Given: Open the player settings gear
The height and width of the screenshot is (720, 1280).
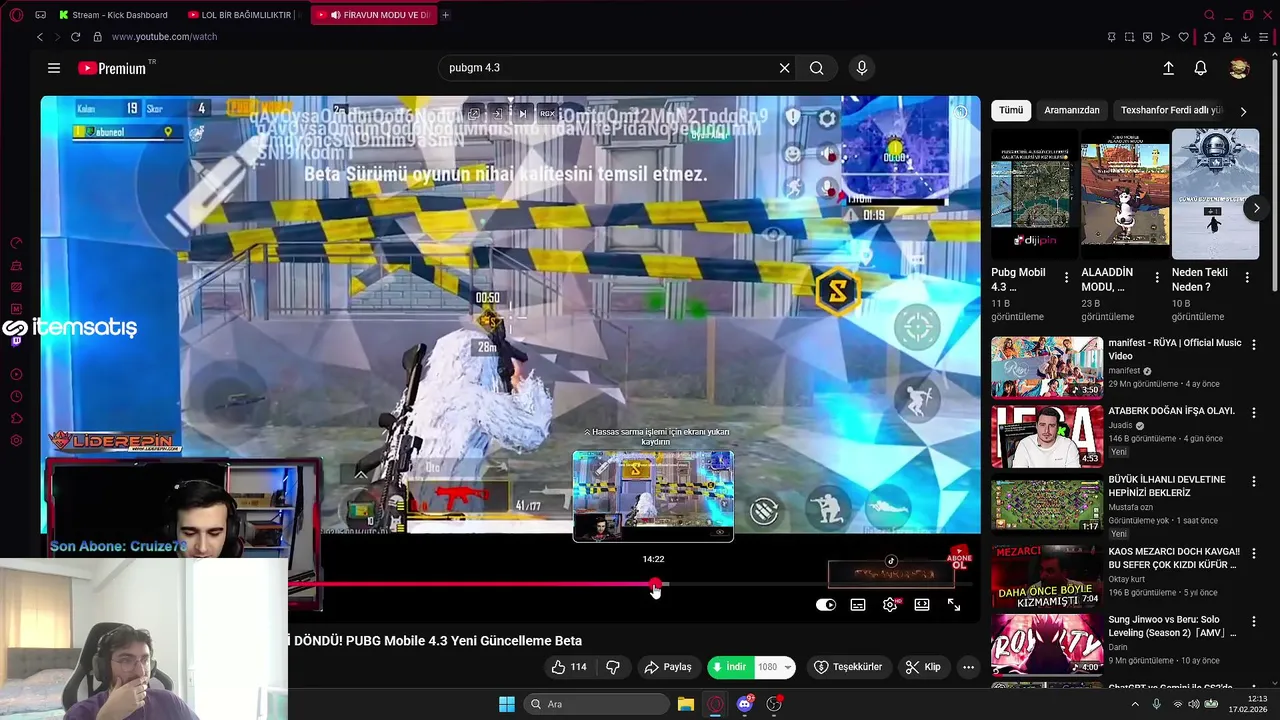Looking at the screenshot, I should pyautogui.click(x=890, y=605).
